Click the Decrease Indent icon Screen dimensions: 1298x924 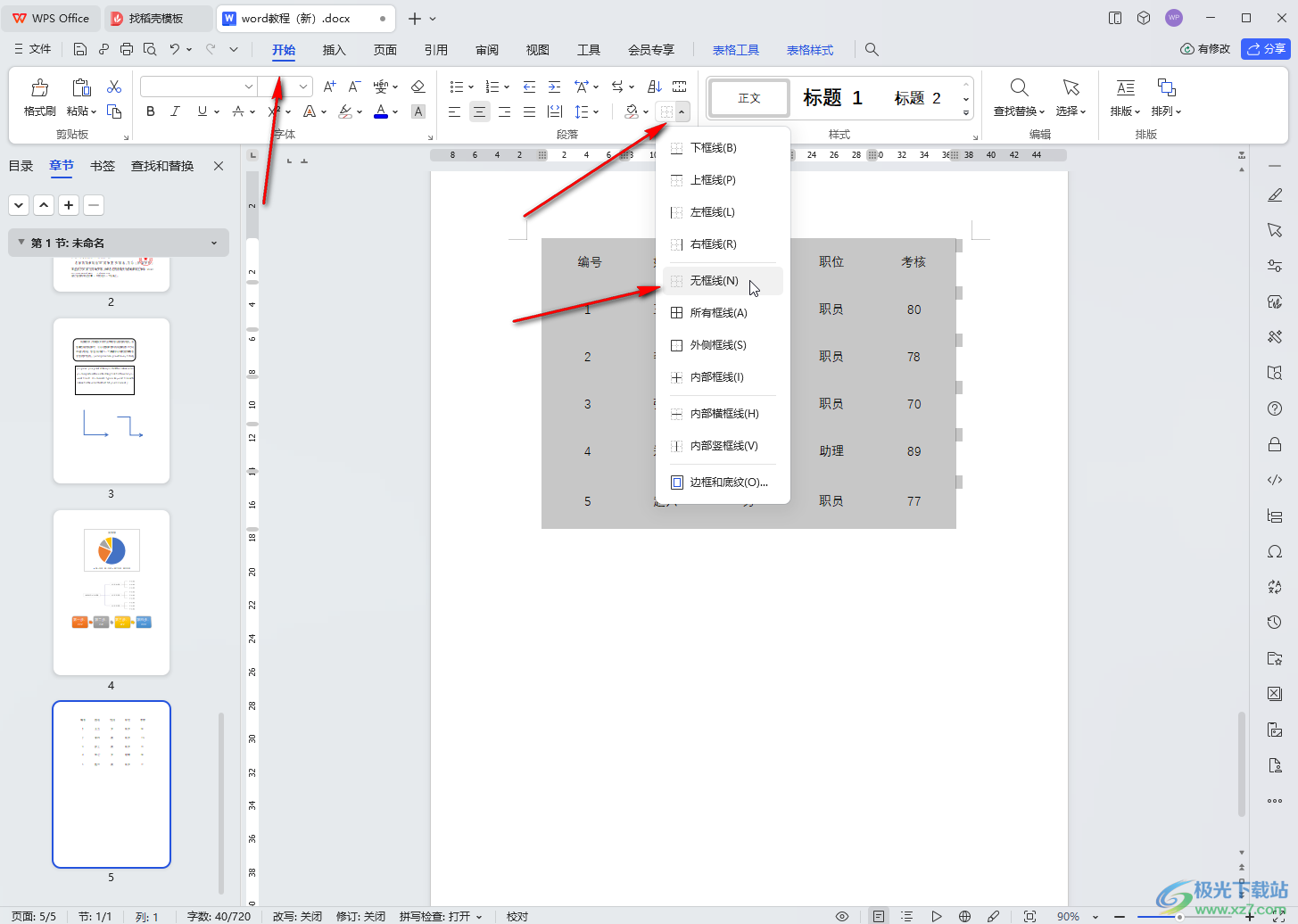tap(529, 87)
